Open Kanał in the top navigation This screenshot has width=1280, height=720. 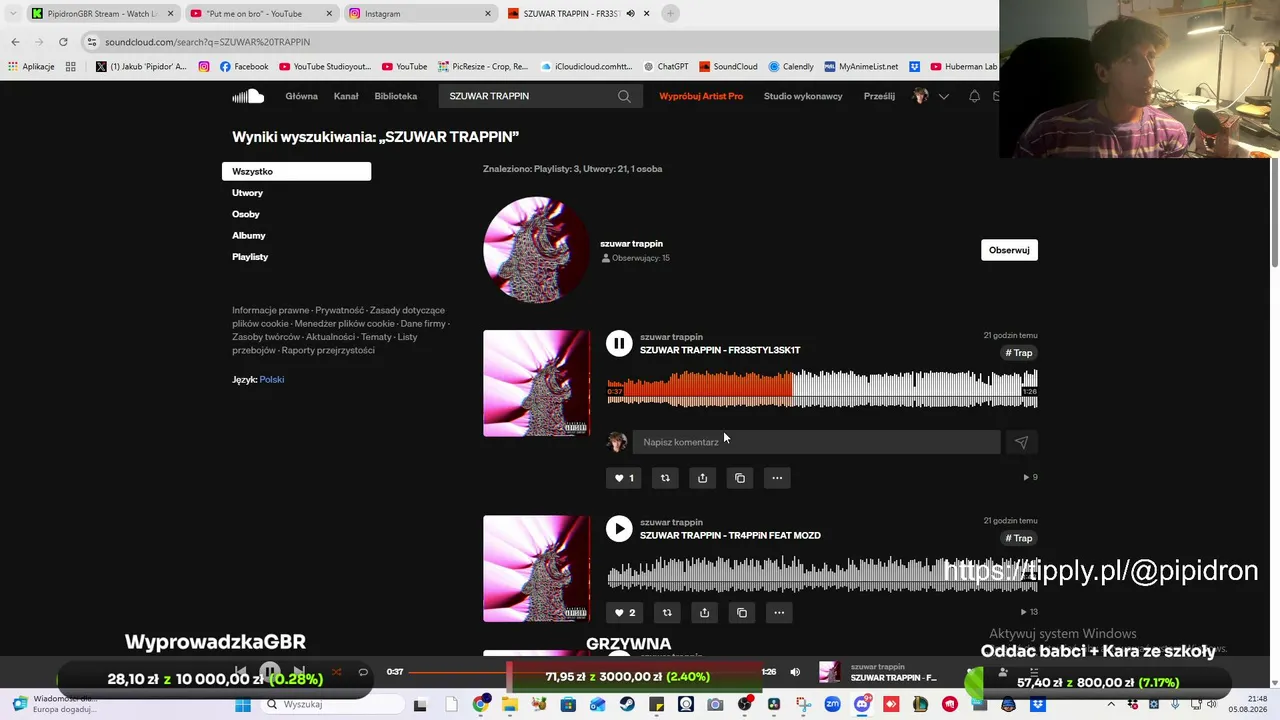346,96
